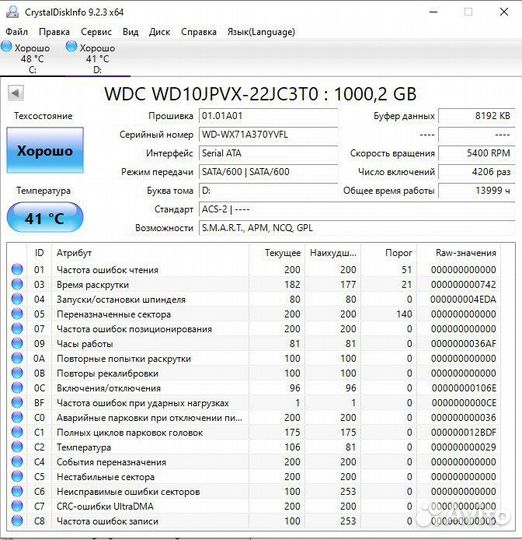Open the Правка menu
Image resolution: width=522 pixels, height=540 pixels.
[54, 32]
